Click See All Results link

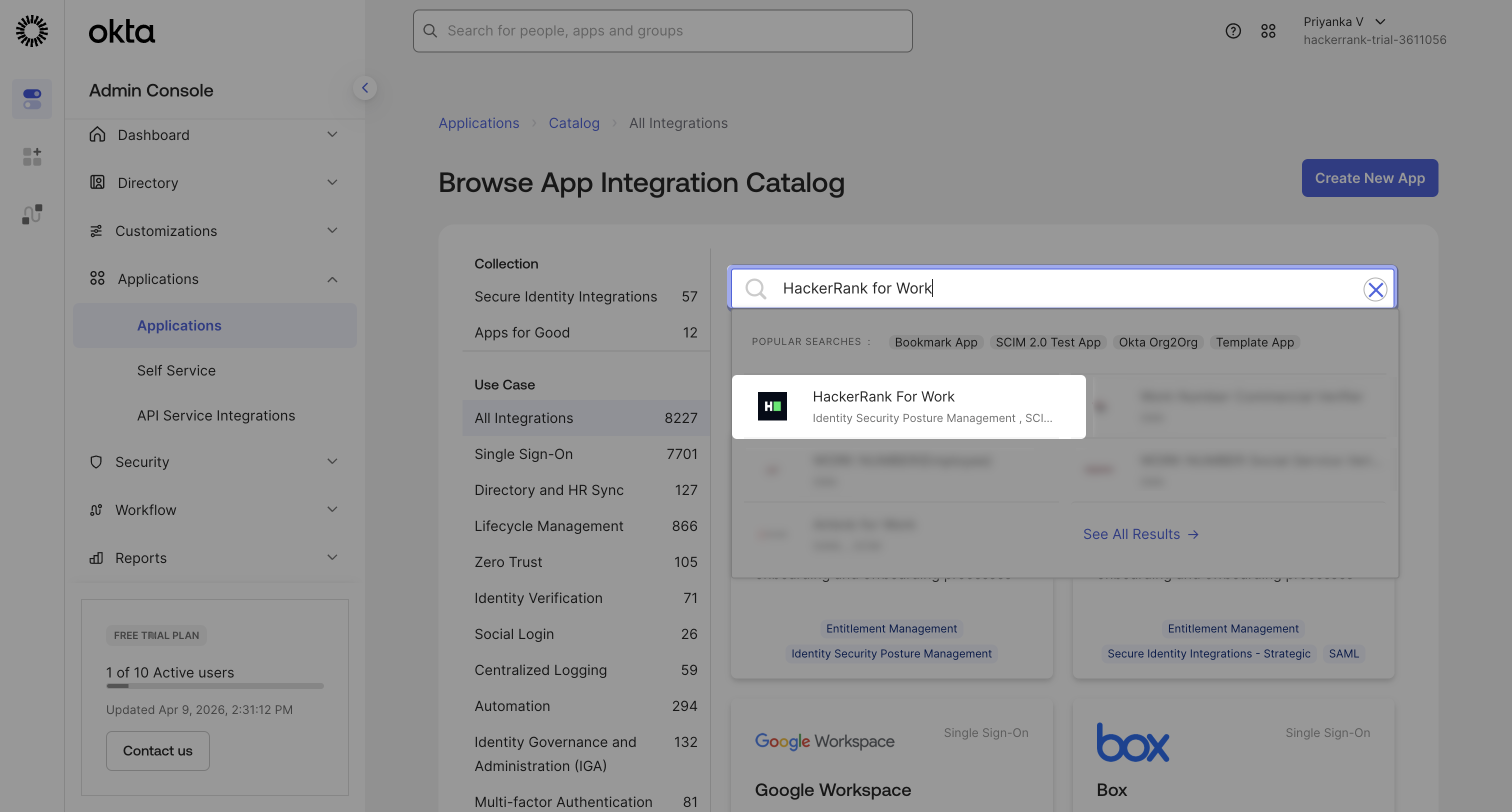1140,534
